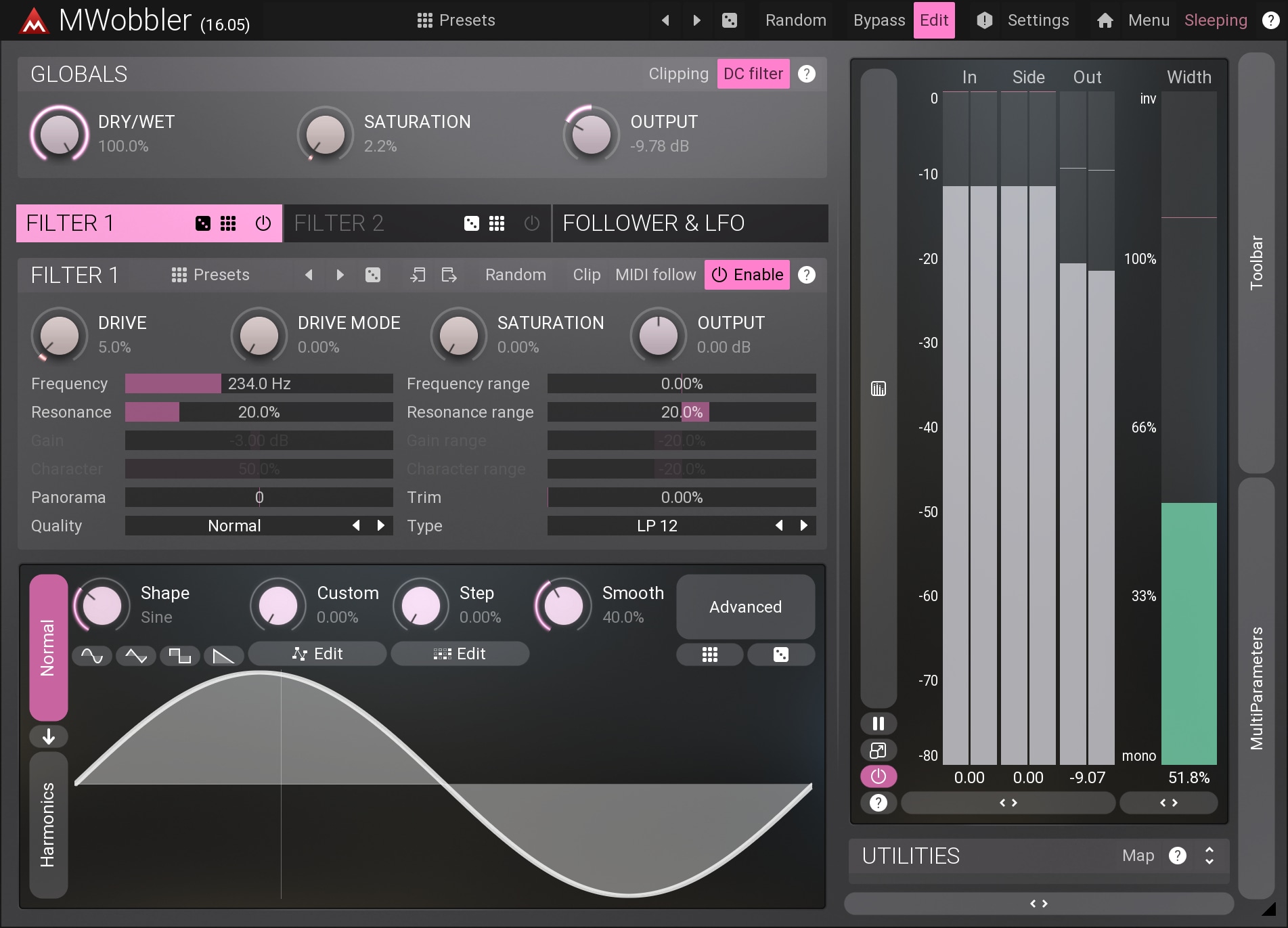Screen dimensions: 1288x928
Task: Toggle Filter 1 Enable button
Action: point(747,275)
